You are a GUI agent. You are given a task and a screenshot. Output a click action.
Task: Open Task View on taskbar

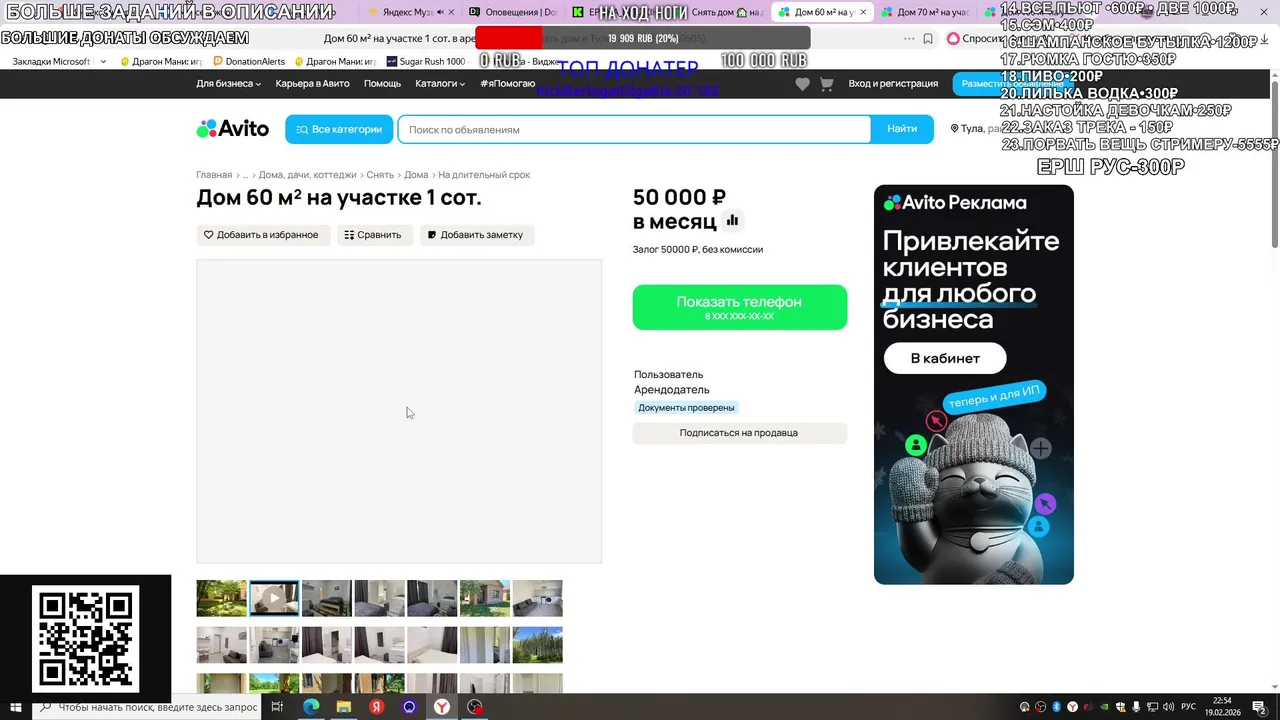click(x=277, y=707)
